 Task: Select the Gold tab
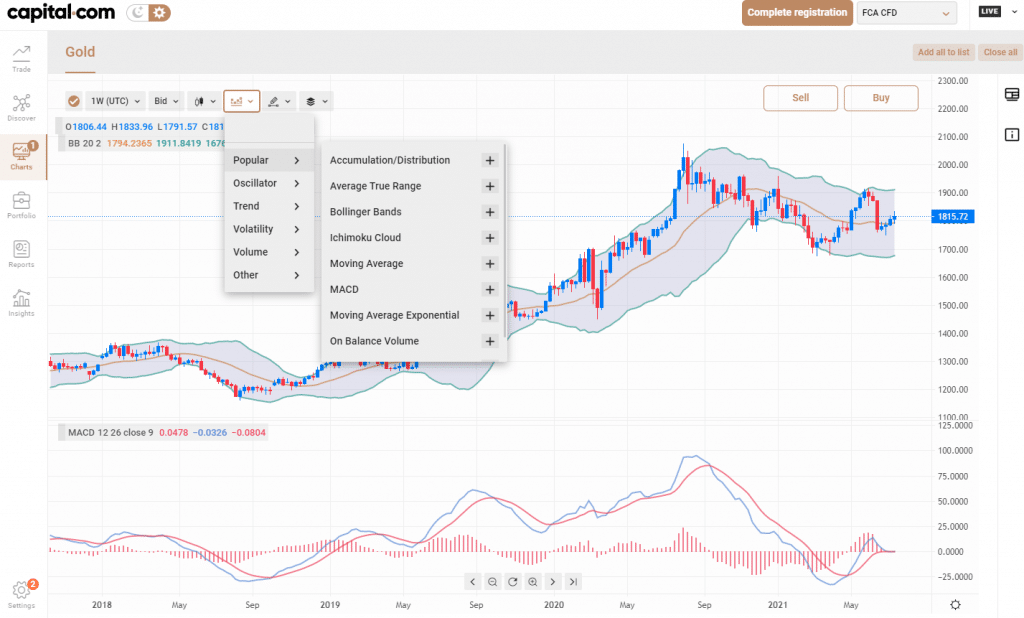pos(80,52)
